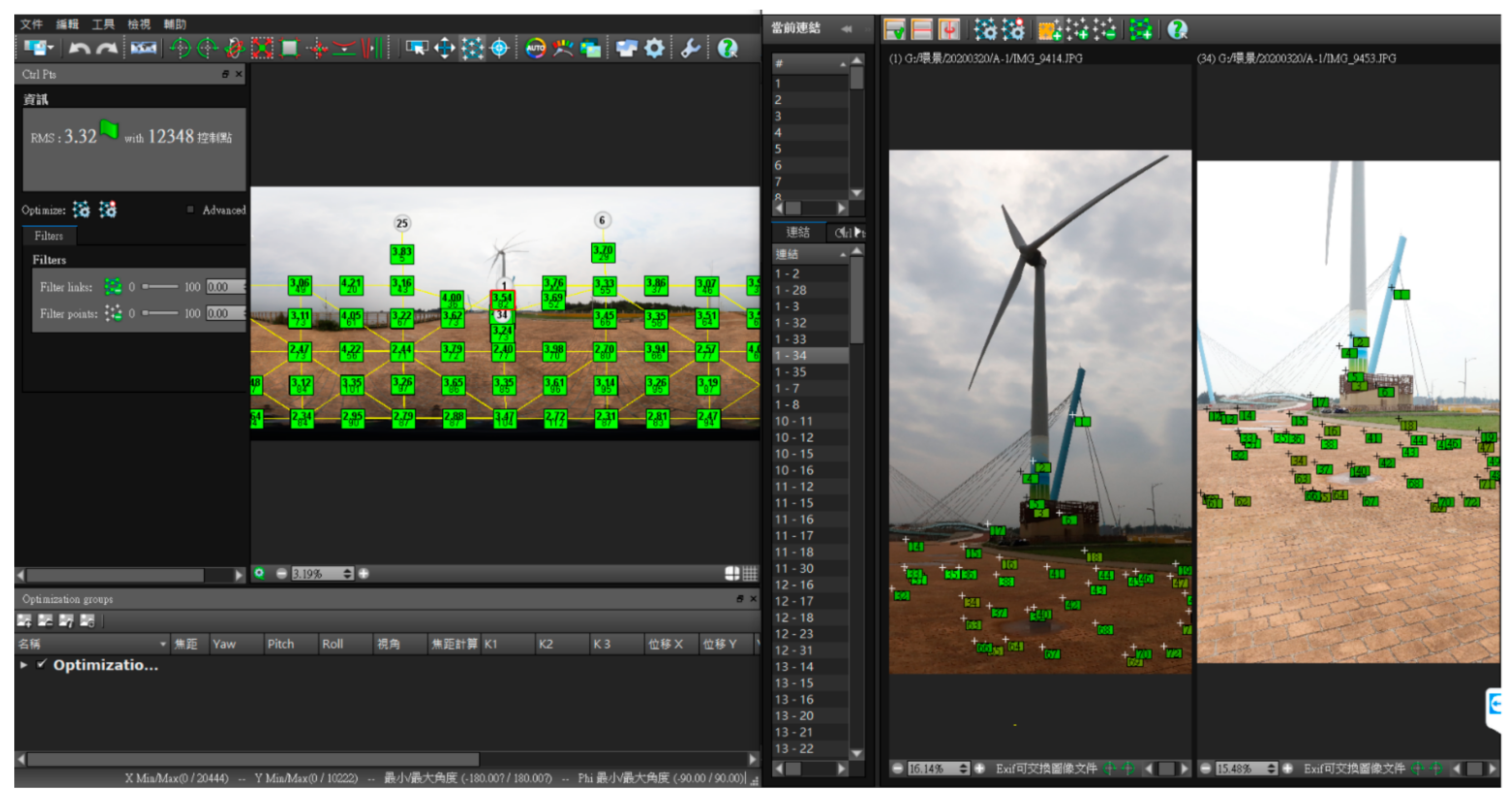Viewport: 1512px width, 806px height.
Task: Open the 工具 menu
Action: tap(103, 24)
